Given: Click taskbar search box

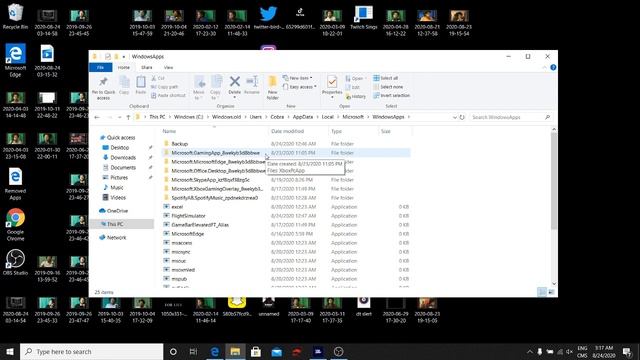Looking at the screenshot, I should point(91,351).
